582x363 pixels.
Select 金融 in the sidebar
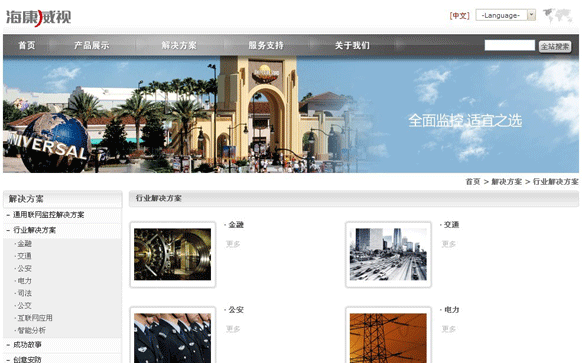pos(24,243)
